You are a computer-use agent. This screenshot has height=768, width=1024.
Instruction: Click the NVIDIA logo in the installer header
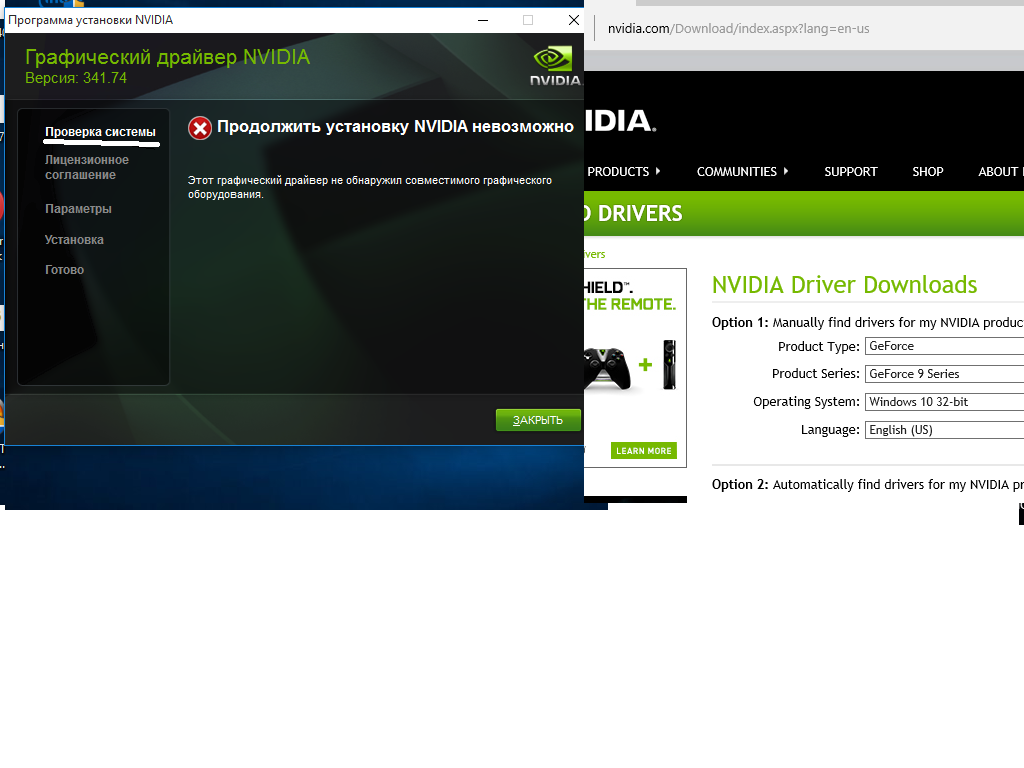point(556,66)
